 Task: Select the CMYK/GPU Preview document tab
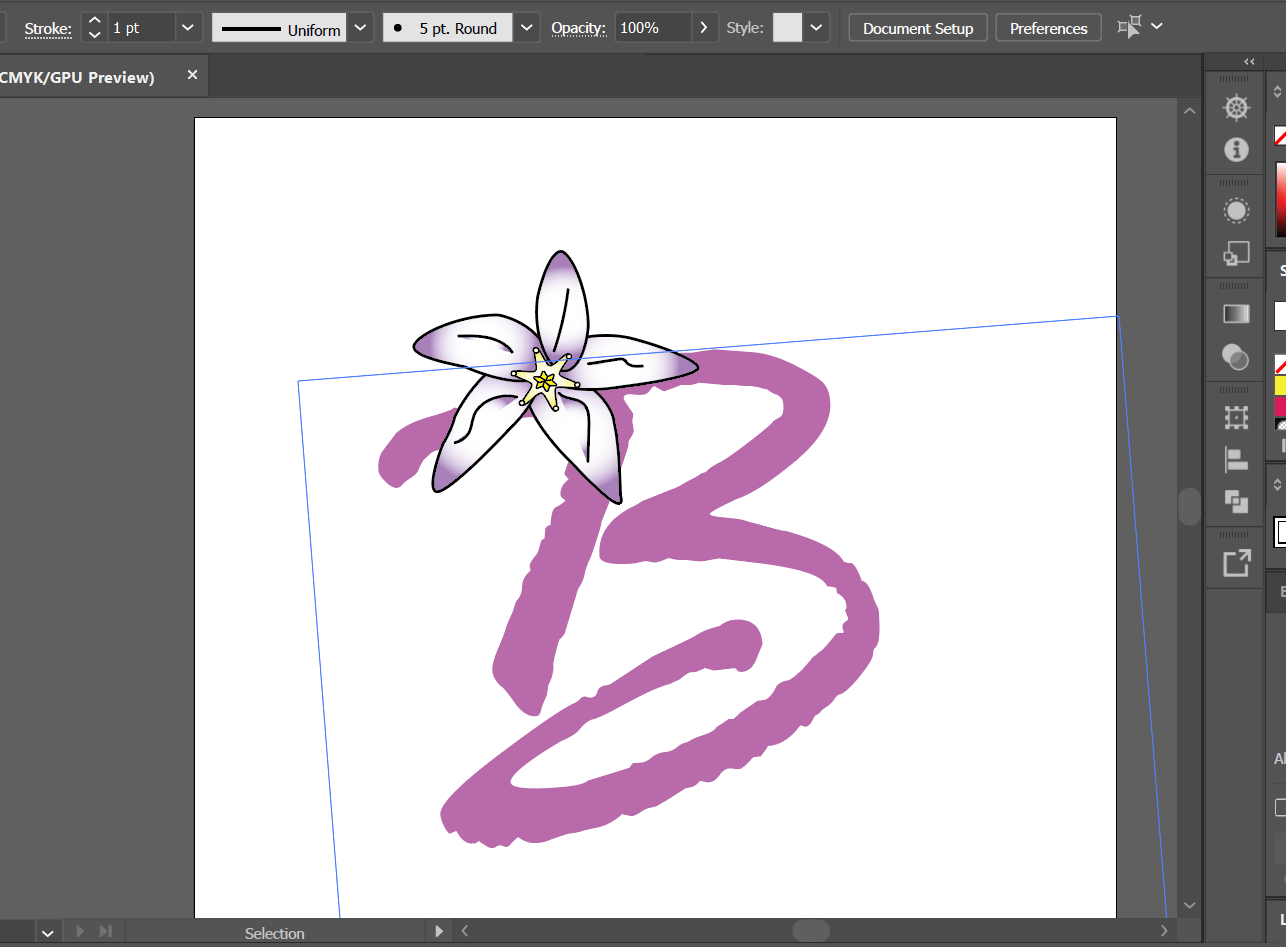pyautogui.click(x=78, y=77)
